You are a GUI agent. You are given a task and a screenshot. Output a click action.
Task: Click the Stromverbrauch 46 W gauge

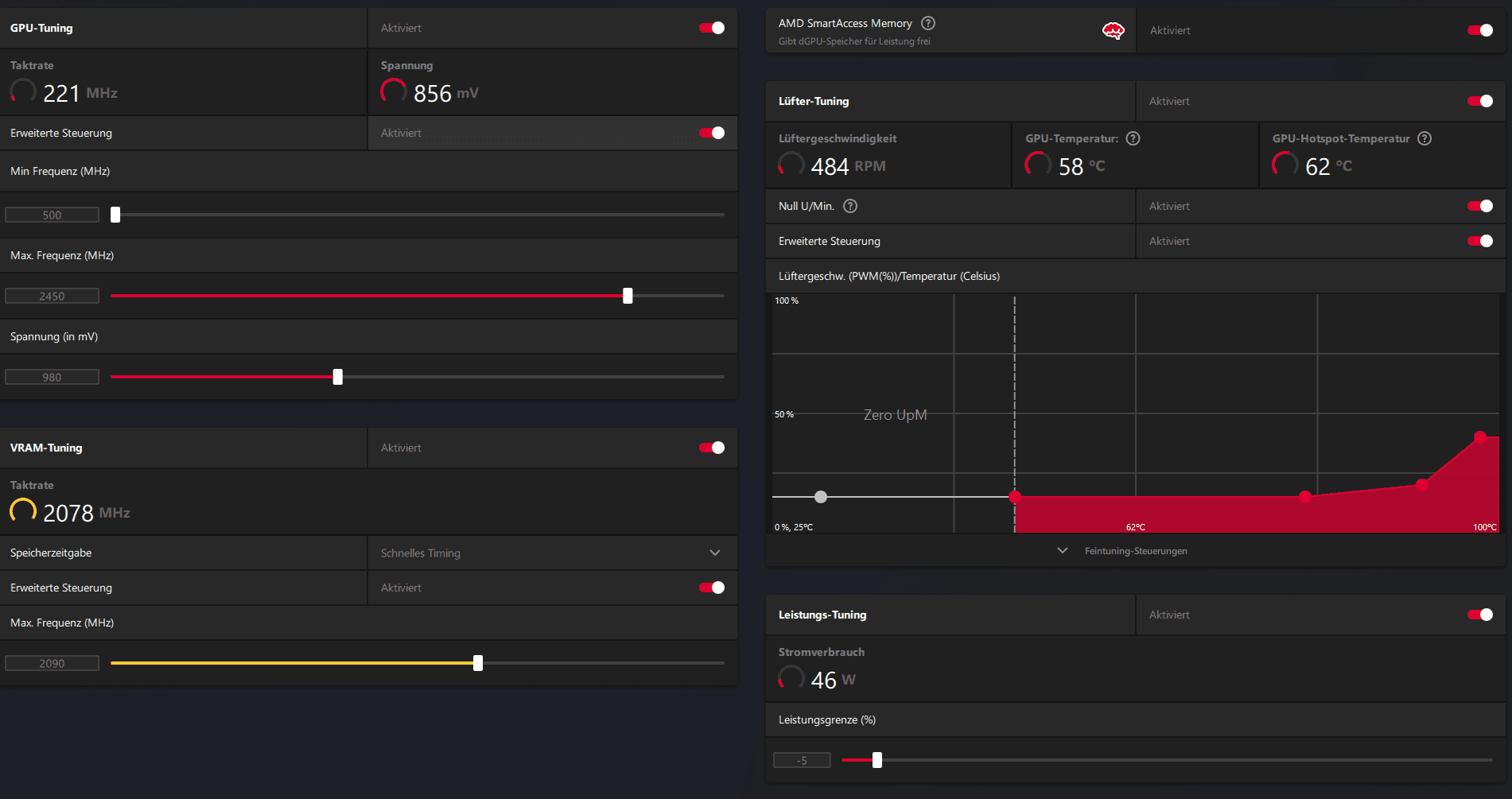[791, 678]
